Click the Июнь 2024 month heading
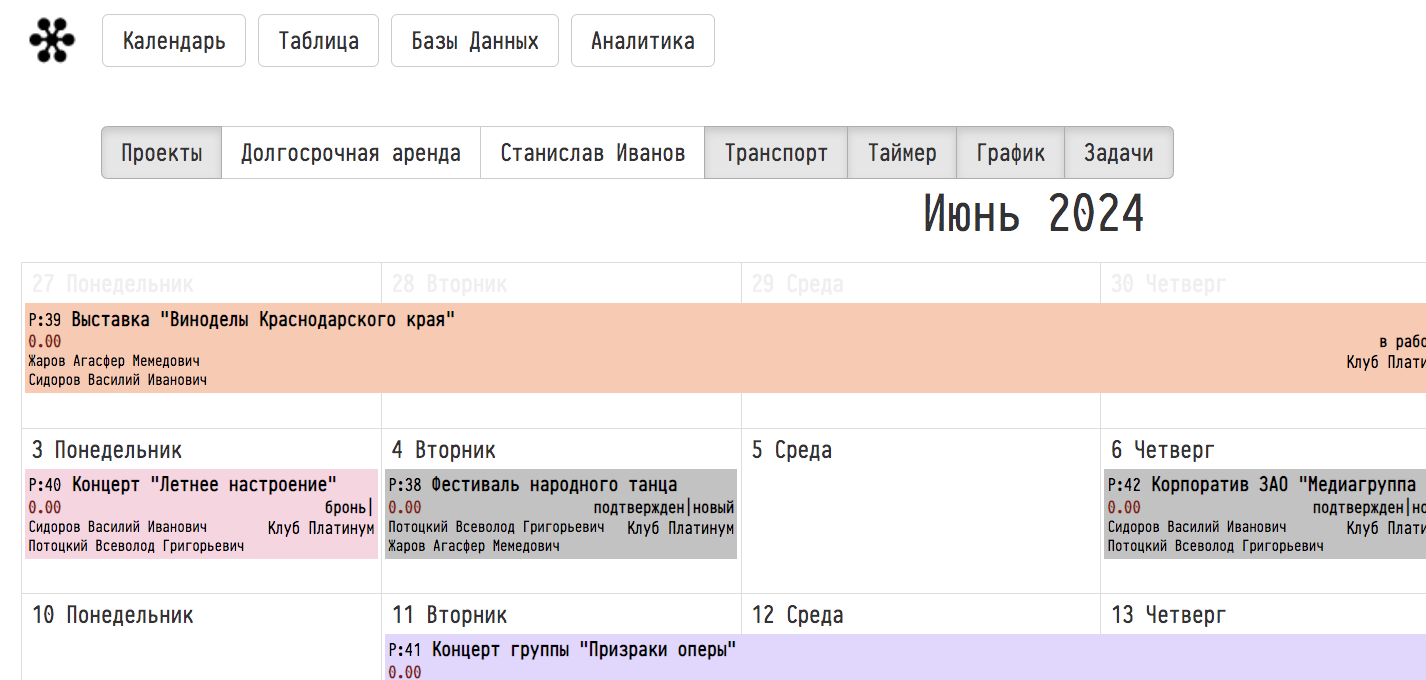The height and width of the screenshot is (680, 1426). (x=1033, y=214)
